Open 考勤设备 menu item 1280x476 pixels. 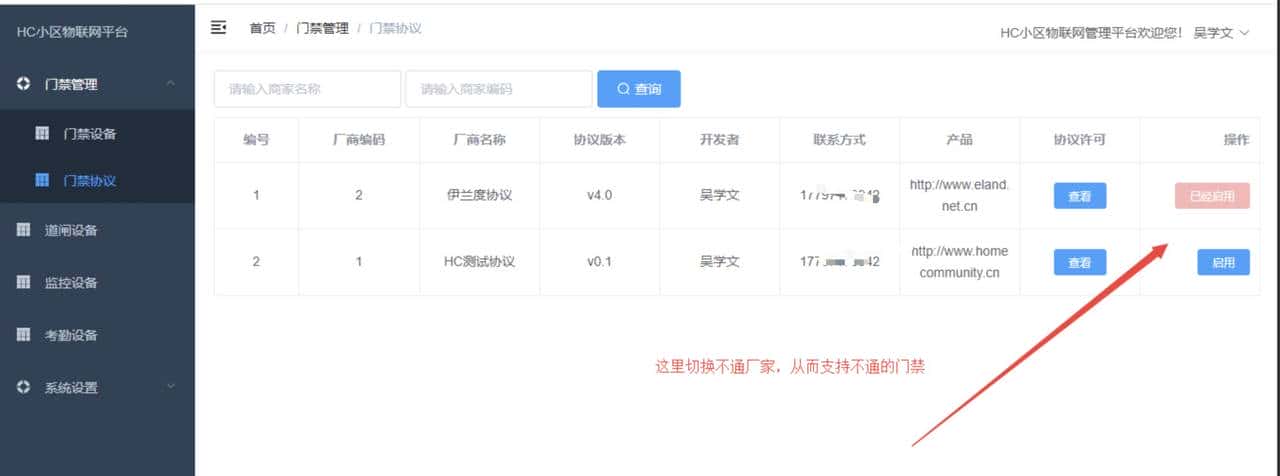97,335
